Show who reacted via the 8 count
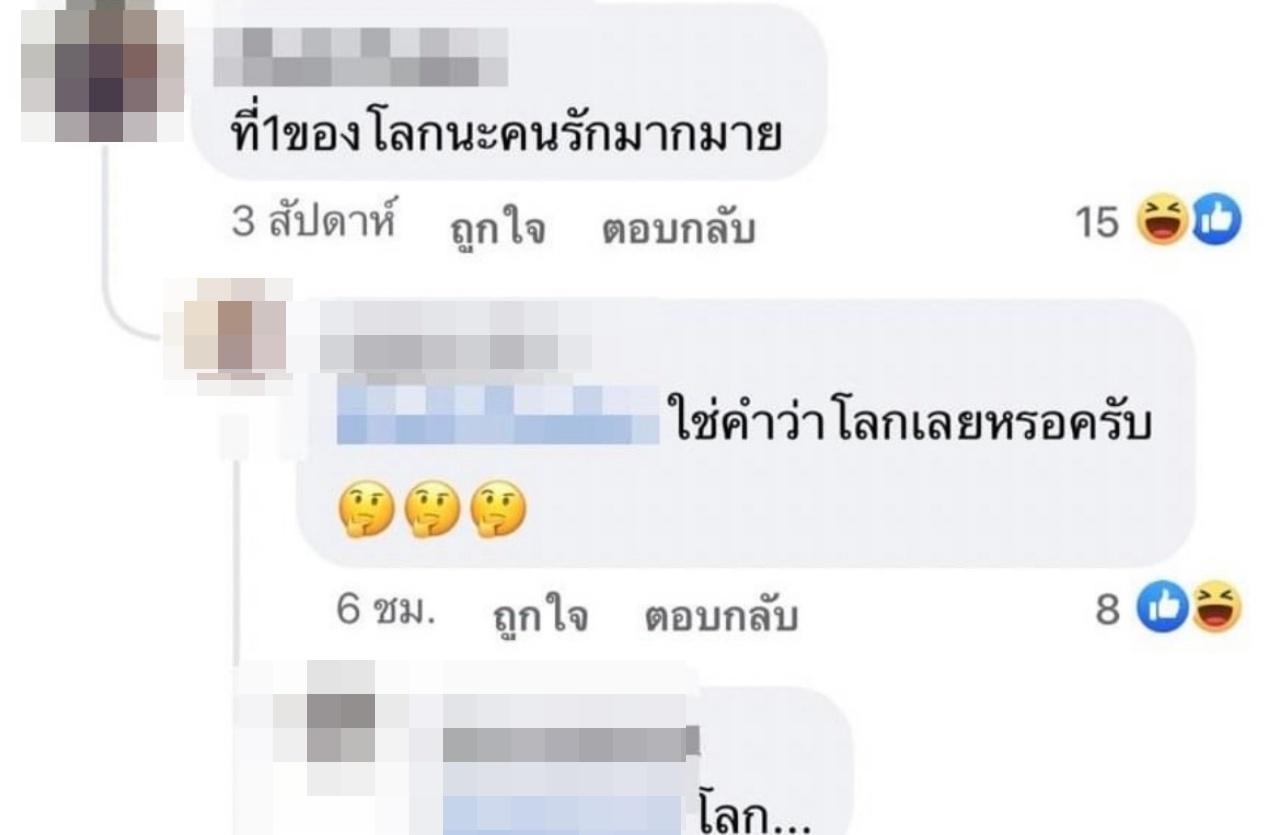This screenshot has height=835, width=1280. [1108, 609]
